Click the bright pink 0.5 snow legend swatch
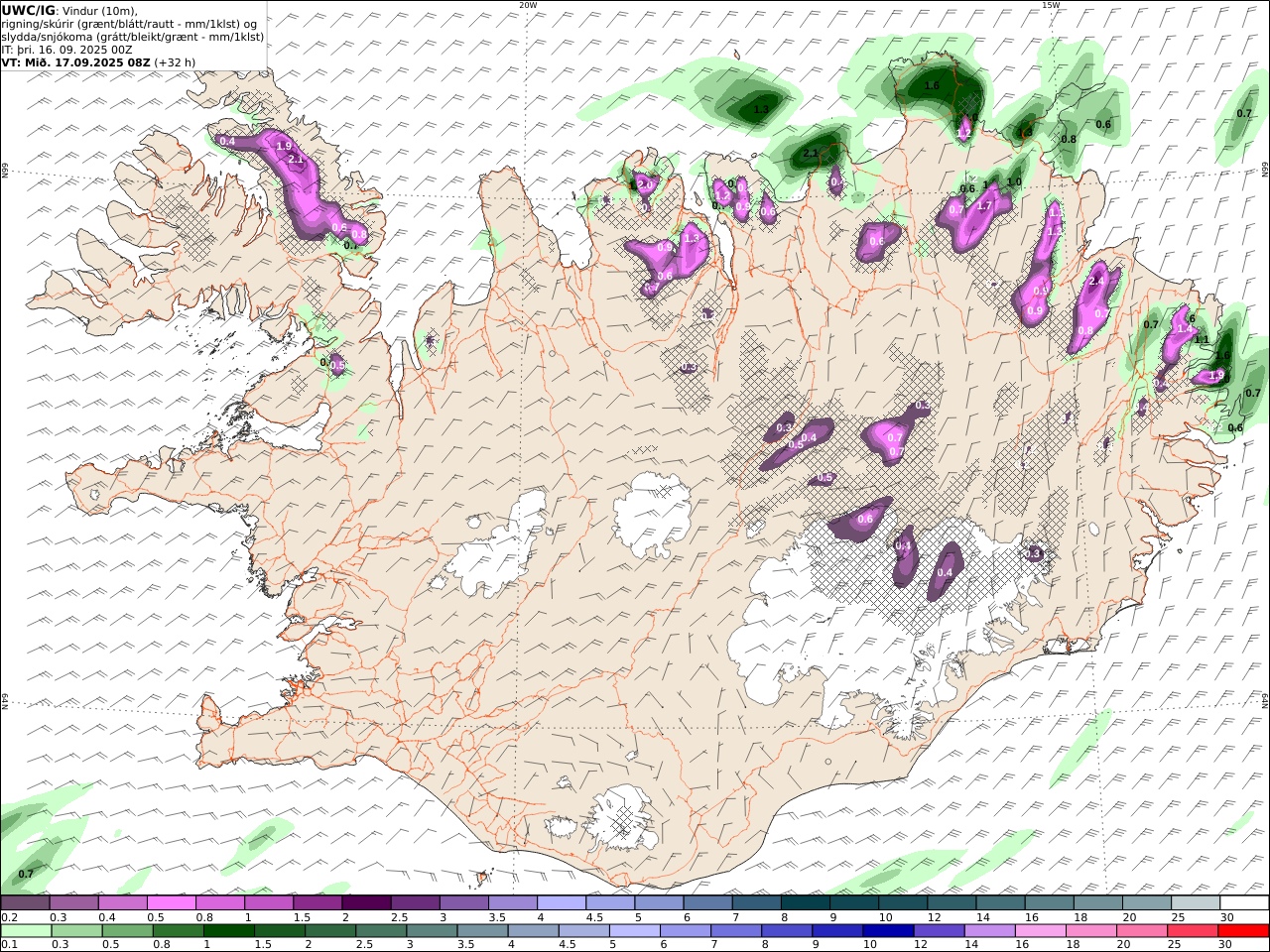Screen dimensions: 1270x952 (171, 902)
